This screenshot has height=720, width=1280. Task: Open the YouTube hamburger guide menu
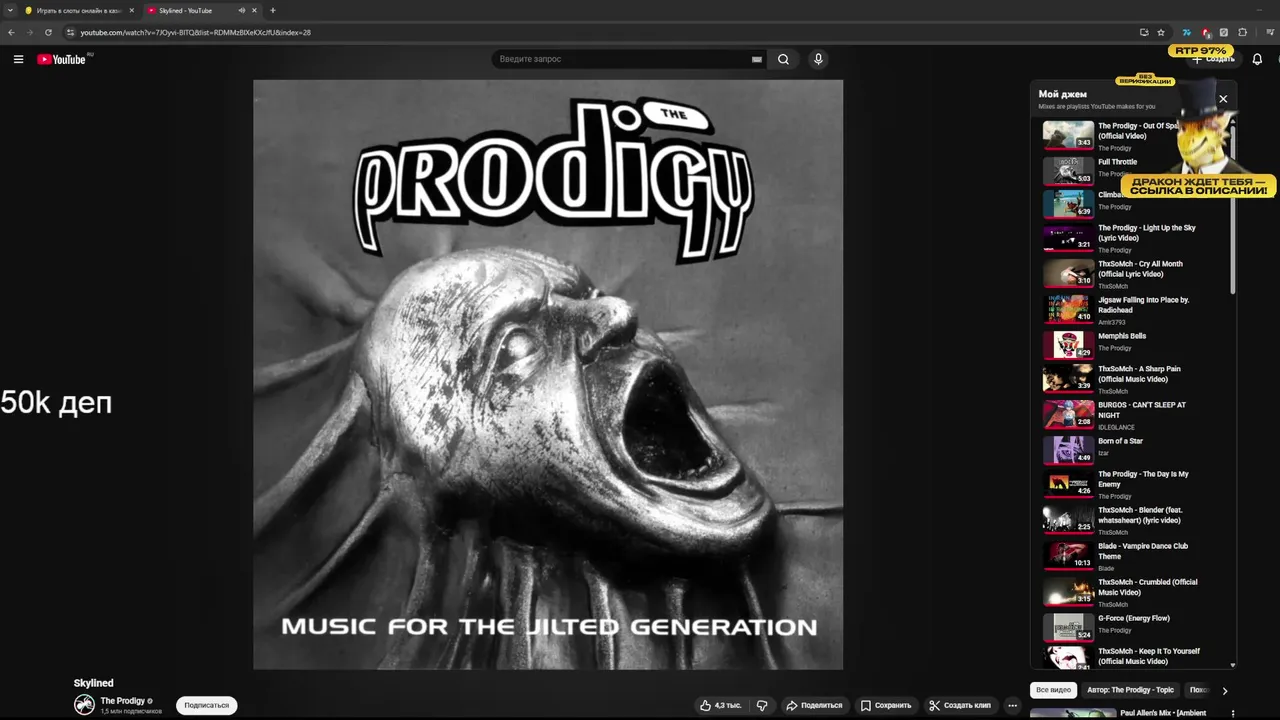tap(18, 59)
